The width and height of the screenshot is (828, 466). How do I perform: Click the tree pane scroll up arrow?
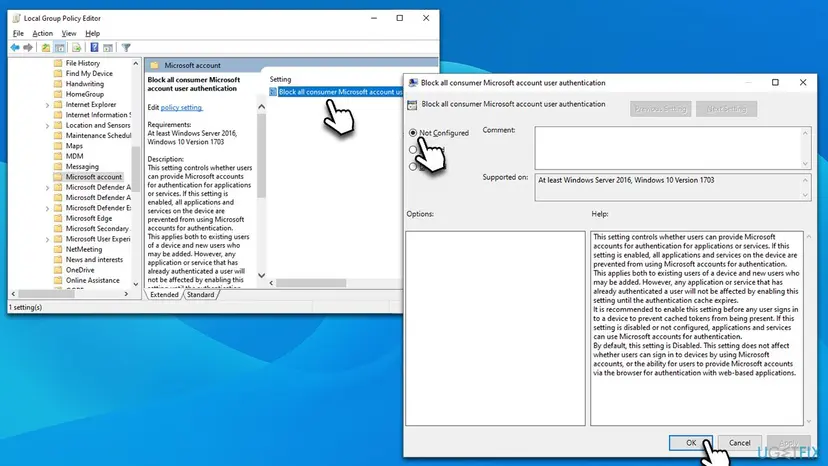[136, 63]
